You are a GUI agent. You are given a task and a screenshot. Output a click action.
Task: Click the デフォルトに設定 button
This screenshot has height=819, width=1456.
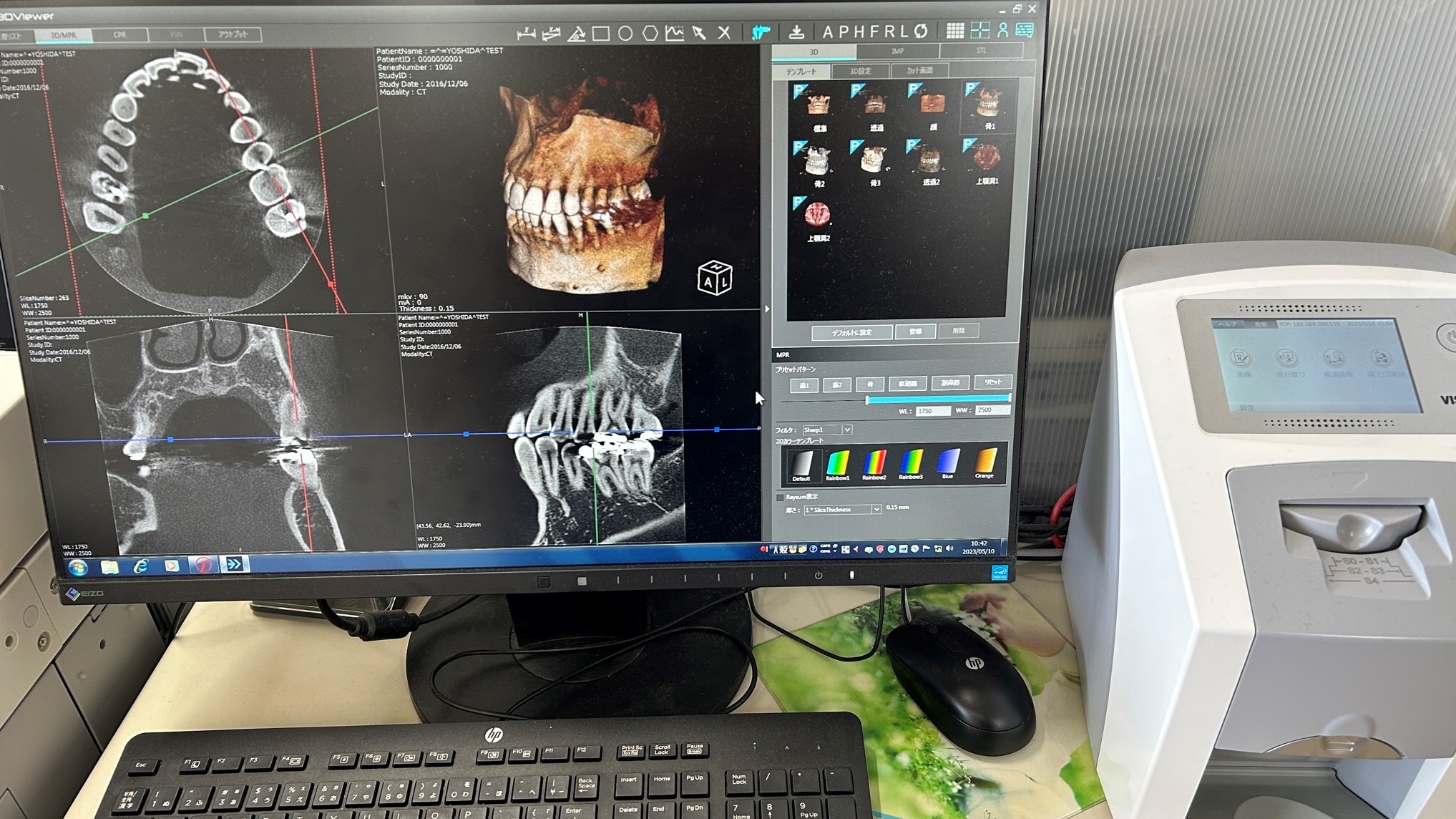(851, 333)
